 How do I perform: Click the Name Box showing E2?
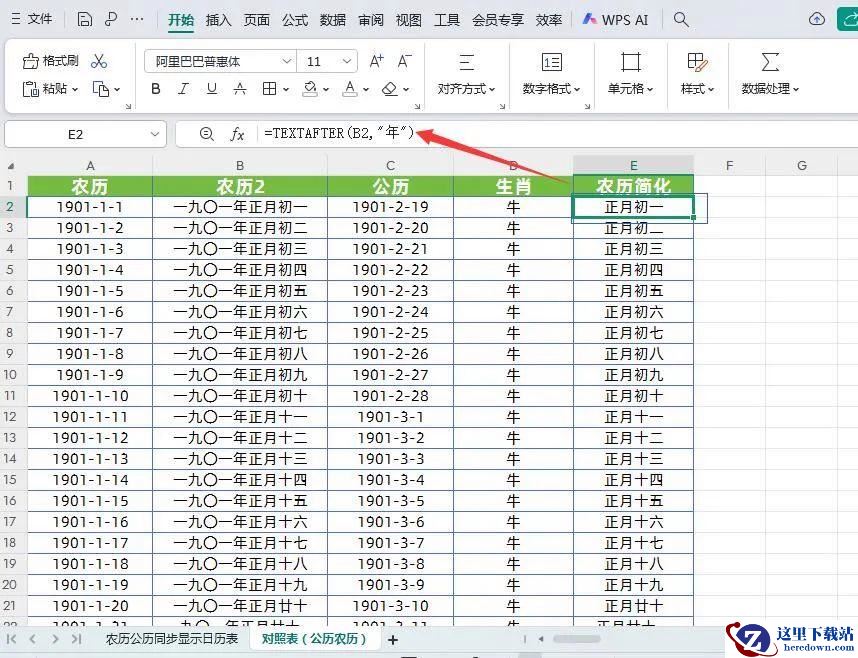pos(76,134)
